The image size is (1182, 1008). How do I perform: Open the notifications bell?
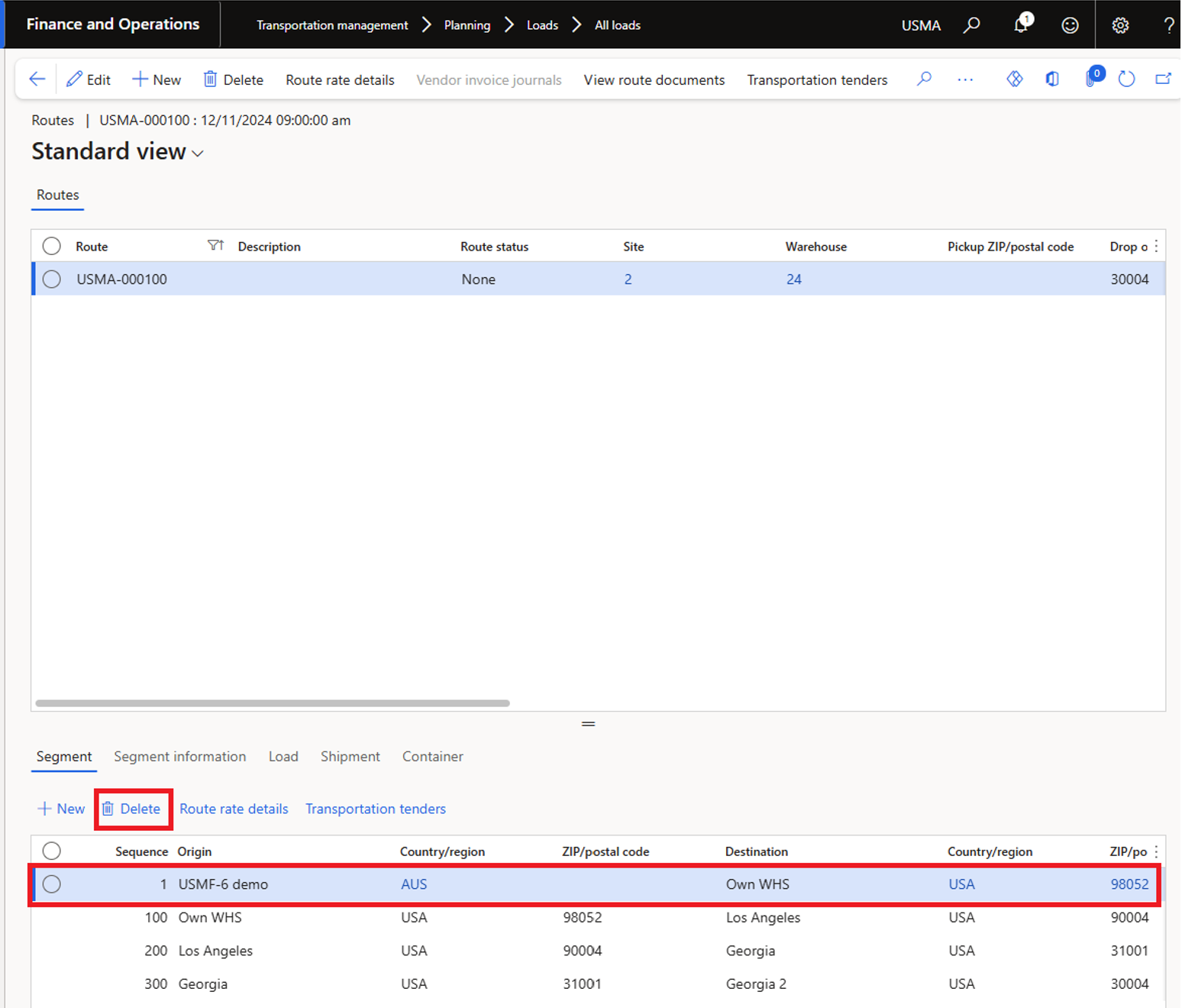[x=1022, y=24]
